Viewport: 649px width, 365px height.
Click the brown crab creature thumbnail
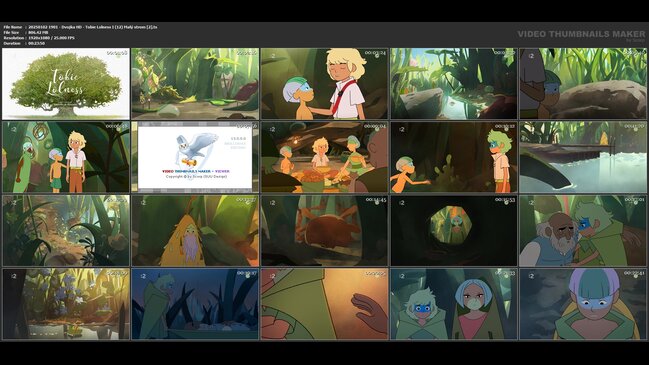click(x=324, y=231)
